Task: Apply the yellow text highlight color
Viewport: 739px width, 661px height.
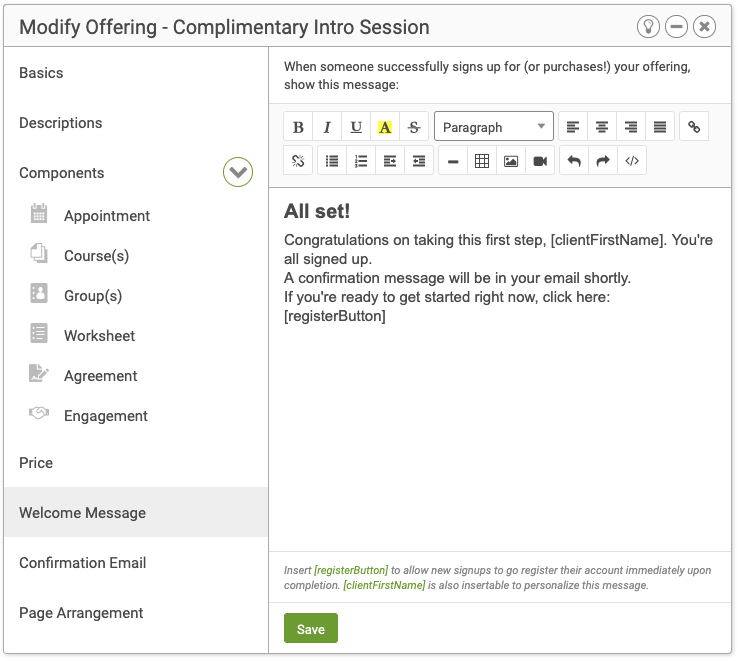Action: point(385,127)
